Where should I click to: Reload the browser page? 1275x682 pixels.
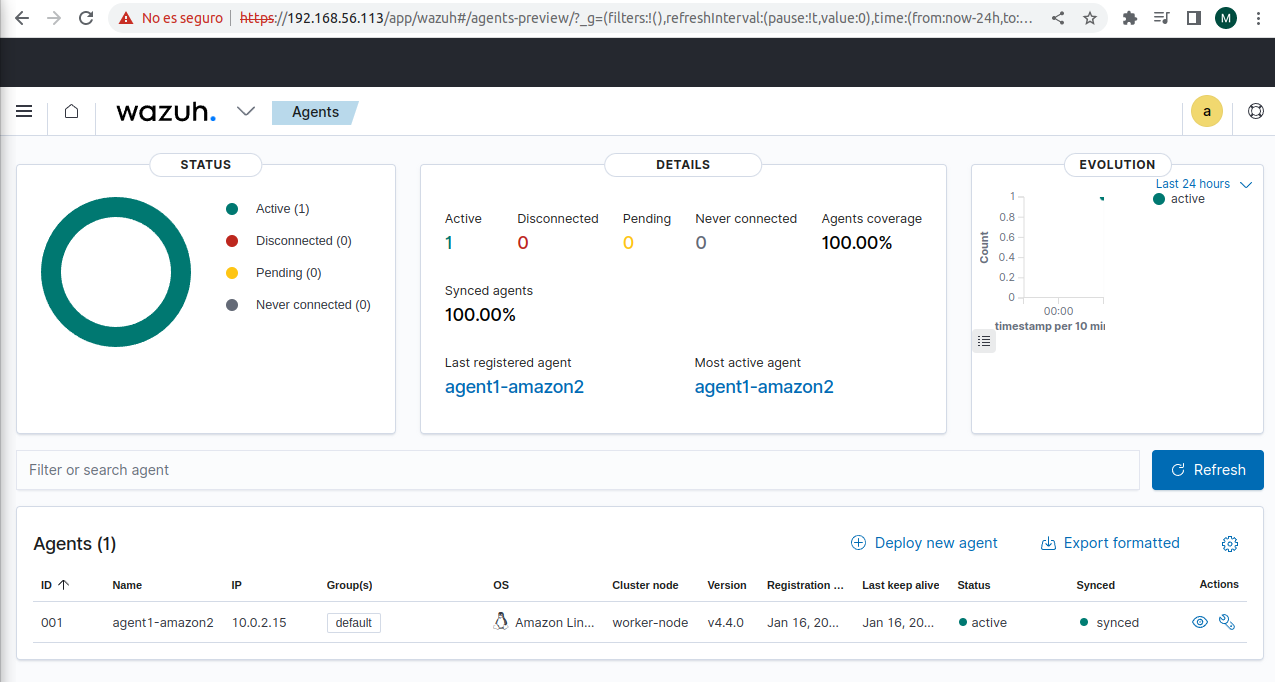click(x=86, y=18)
